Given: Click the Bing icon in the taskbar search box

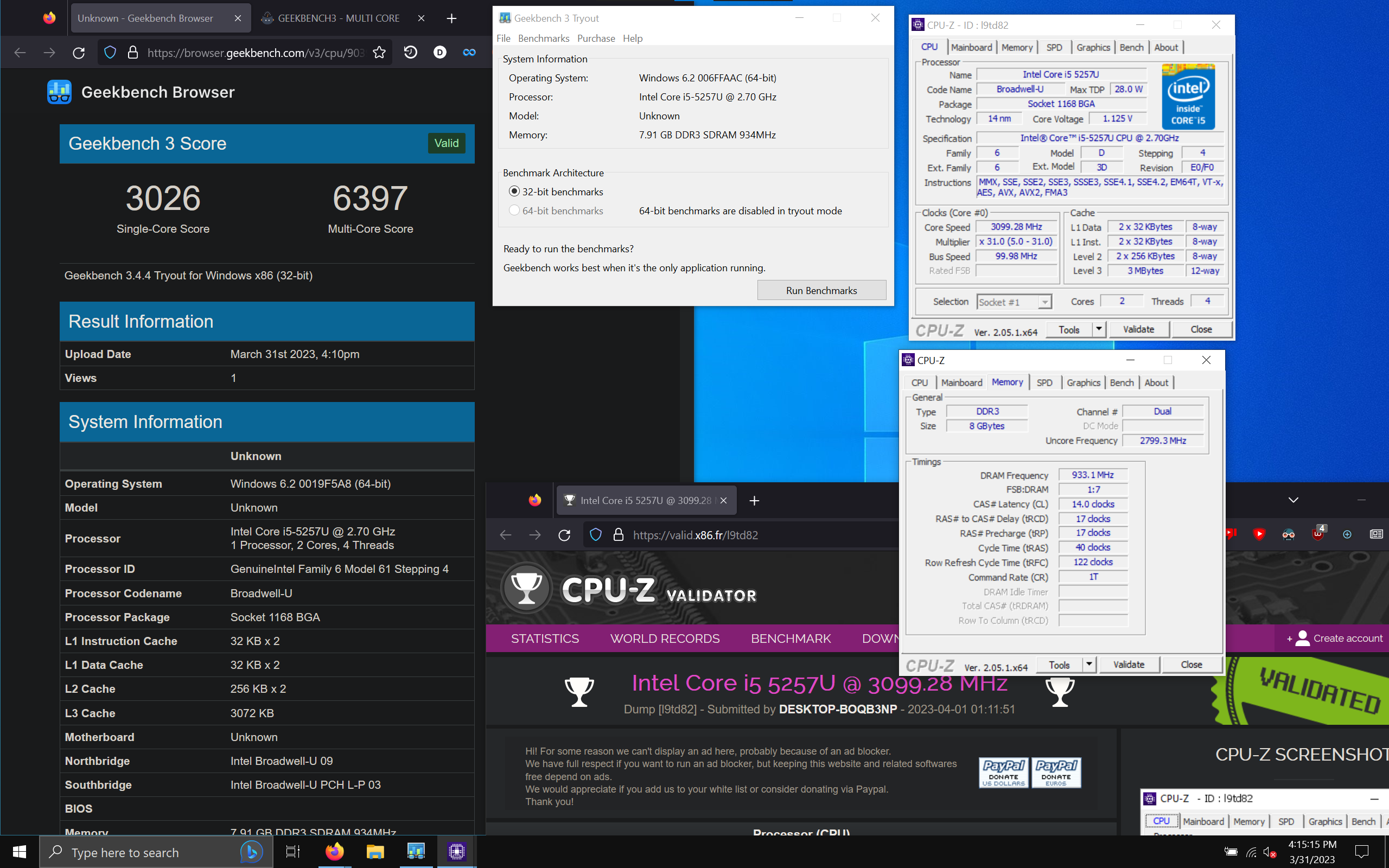Looking at the screenshot, I should click(x=251, y=852).
